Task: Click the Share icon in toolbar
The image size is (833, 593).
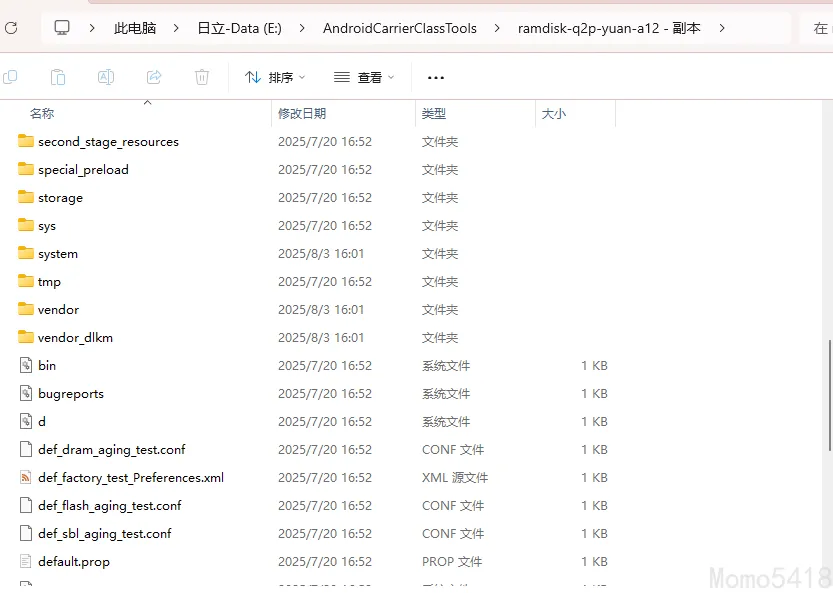Action: pyautogui.click(x=154, y=77)
